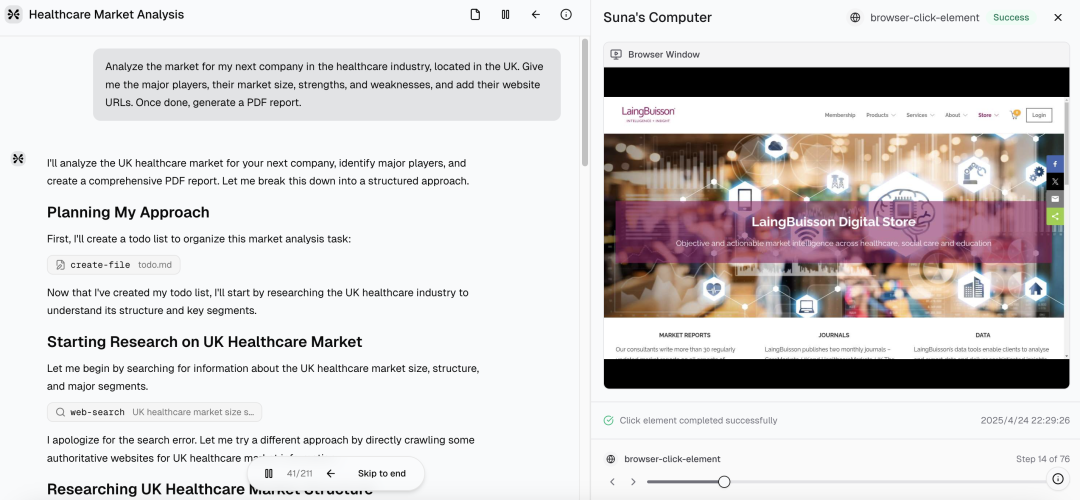
Task: Click the browser window screenshot thumbnail
Action: [x=837, y=228]
